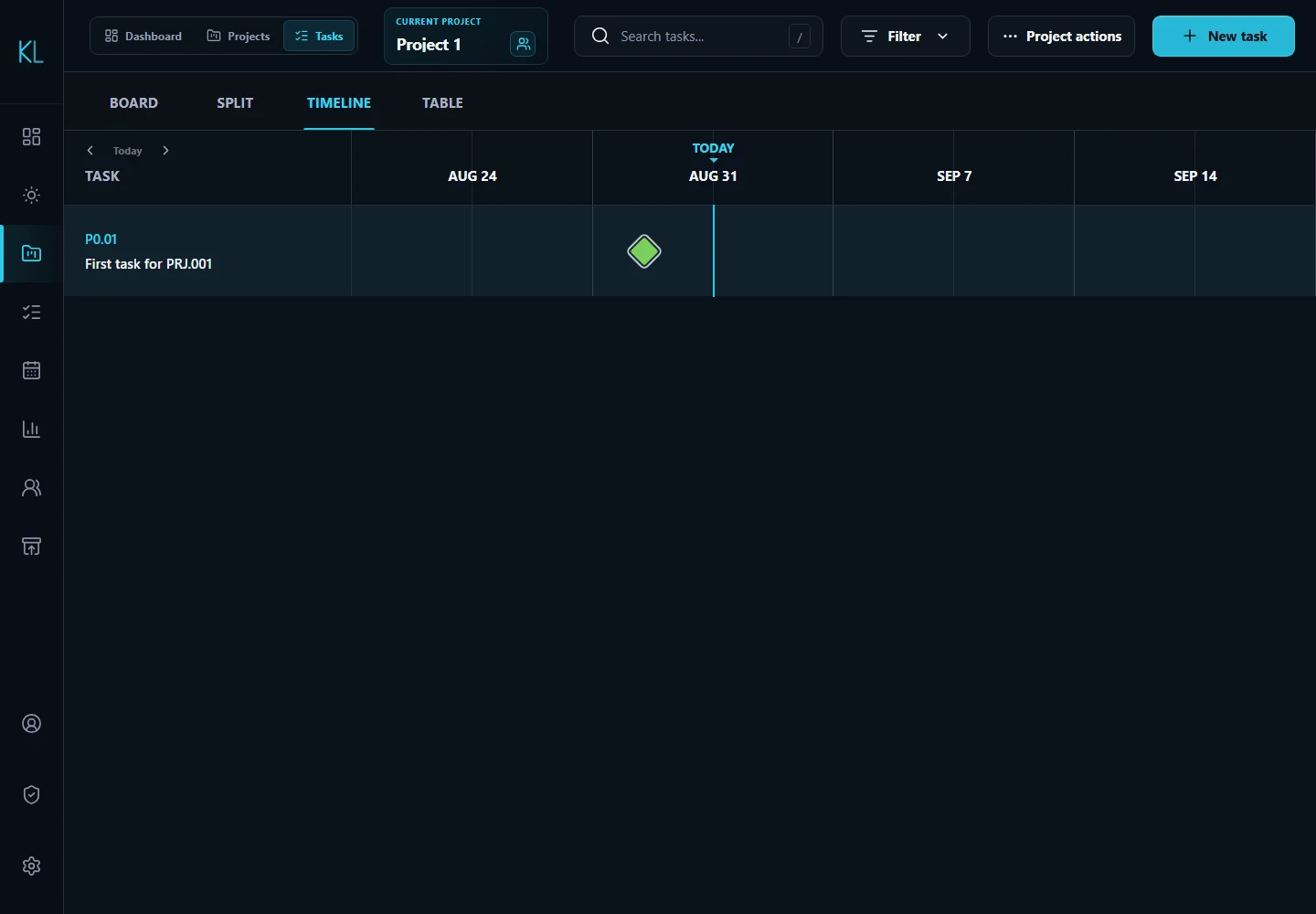This screenshot has height=914, width=1316.
Task: Open the settings gear icon
Action: click(x=31, y=866)
